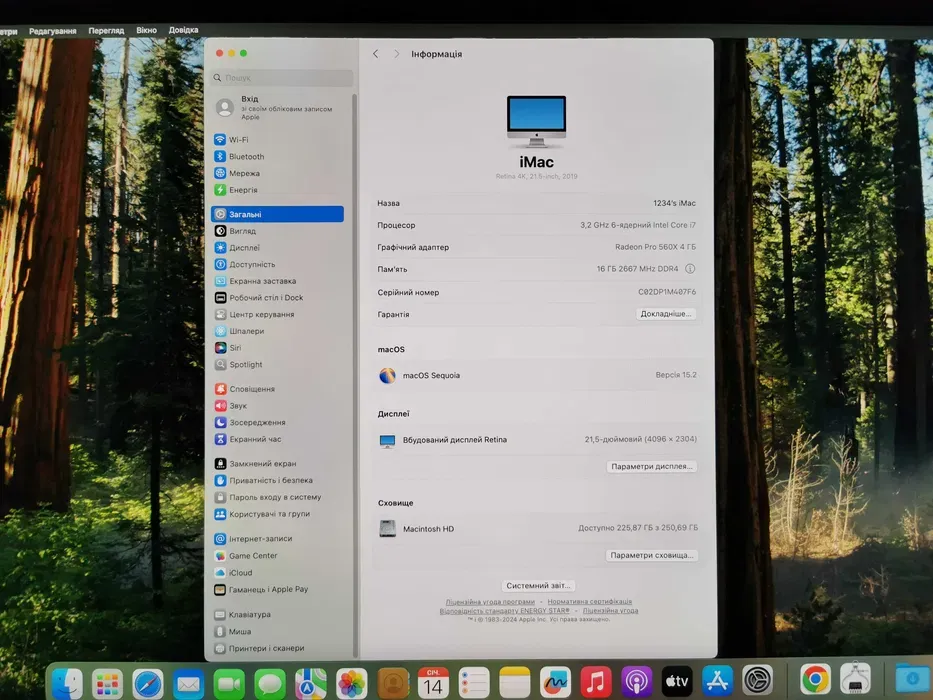Open Wi-Fi settings in sidebar

pyautogui.click(x=238, y=140)
